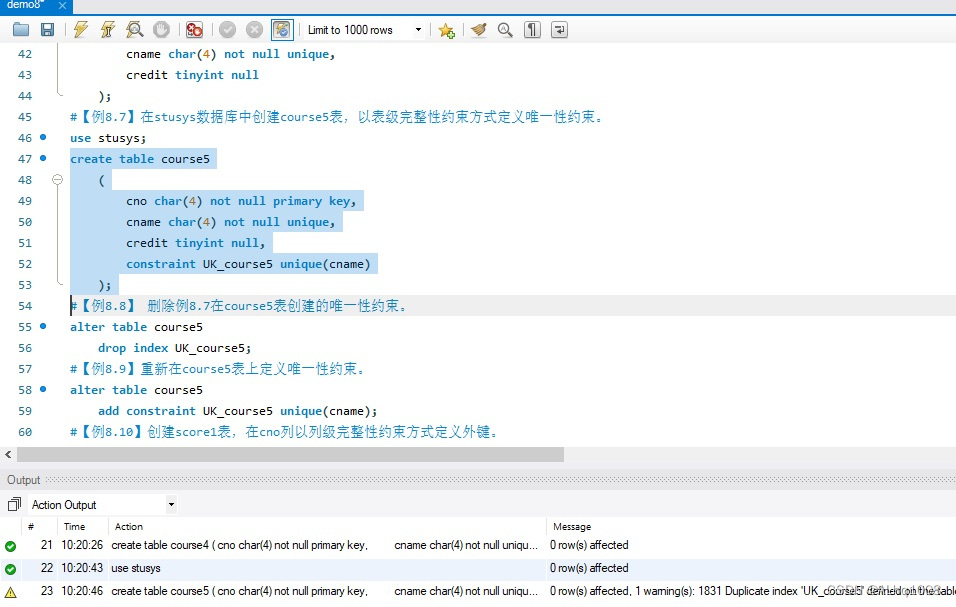Execute statement under cursor icon

(x=107, y=29)
